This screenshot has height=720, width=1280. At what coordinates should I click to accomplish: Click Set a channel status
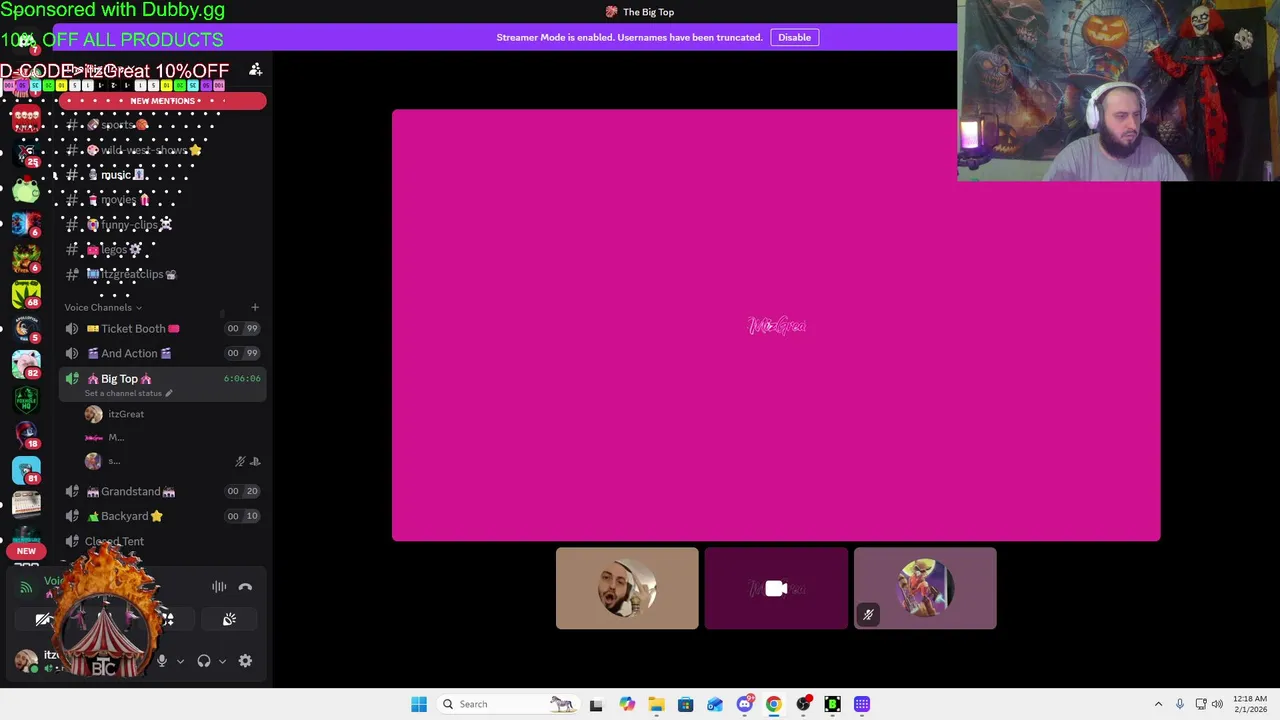[x=128, y=393]
